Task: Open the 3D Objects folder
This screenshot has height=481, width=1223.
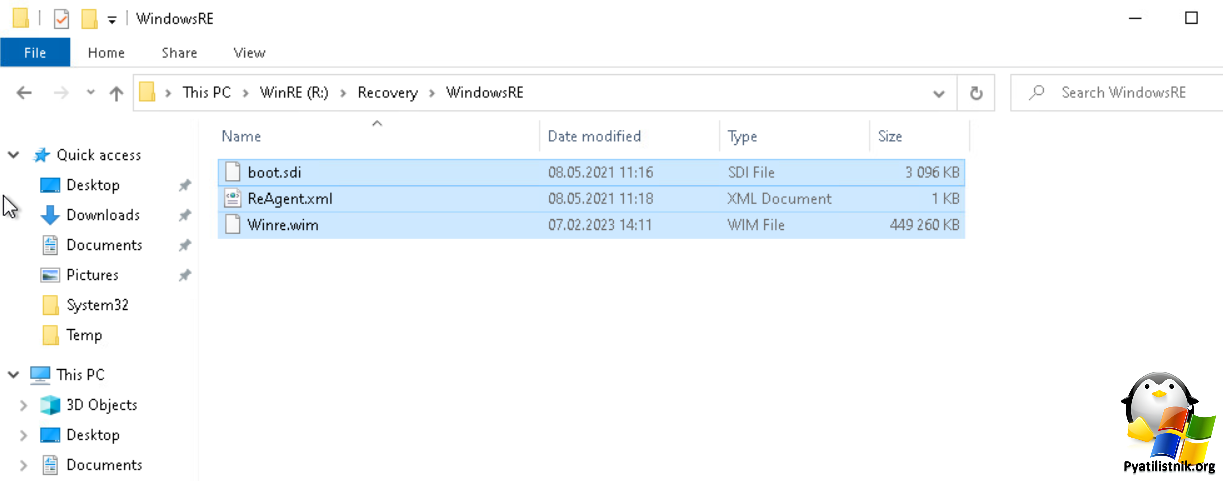Action: tap(101, 405)
